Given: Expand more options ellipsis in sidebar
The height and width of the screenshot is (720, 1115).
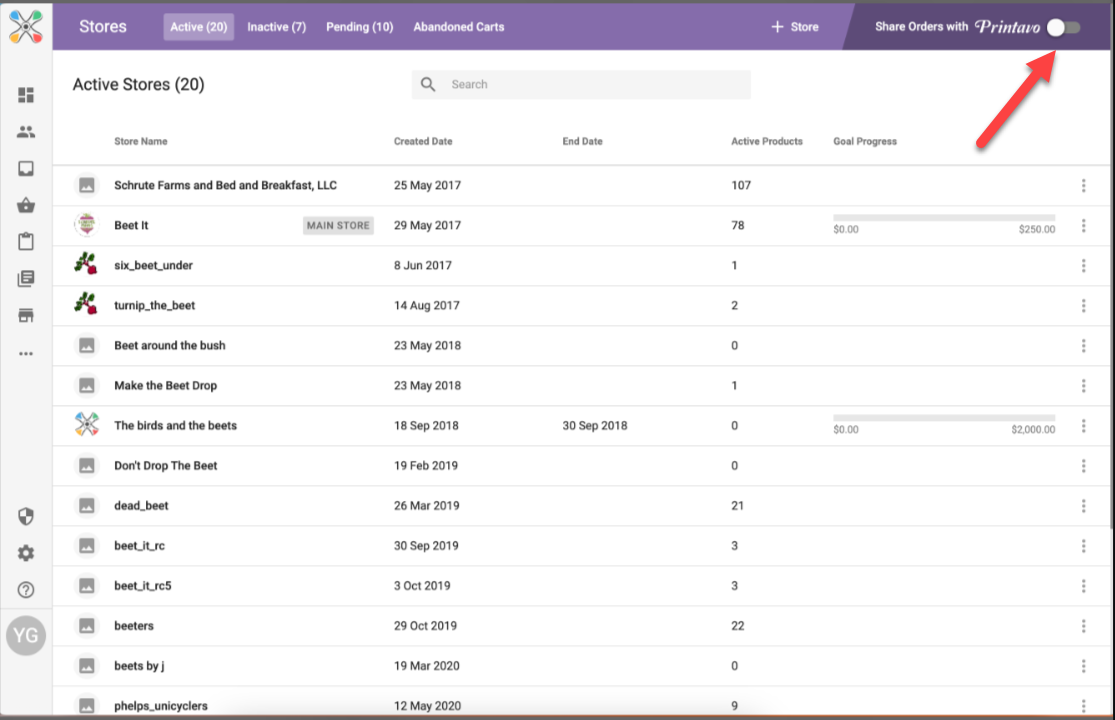Looking at the screenshot, I should click(26, 353).
